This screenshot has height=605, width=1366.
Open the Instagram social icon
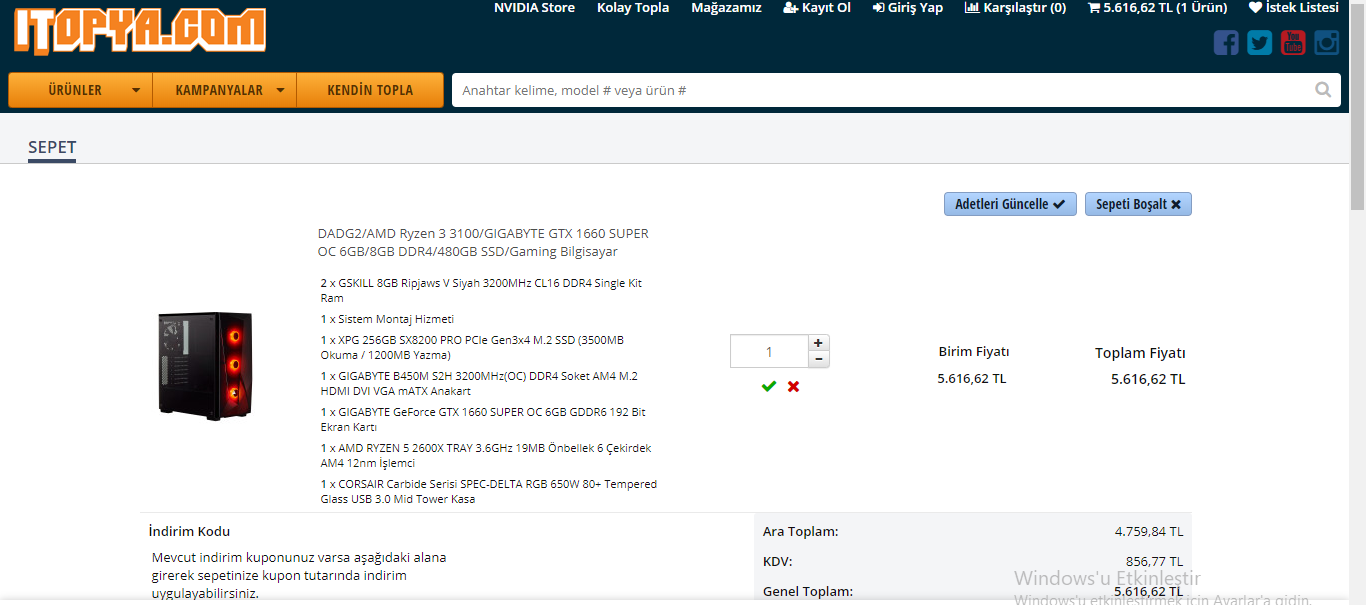[1327, 43]
